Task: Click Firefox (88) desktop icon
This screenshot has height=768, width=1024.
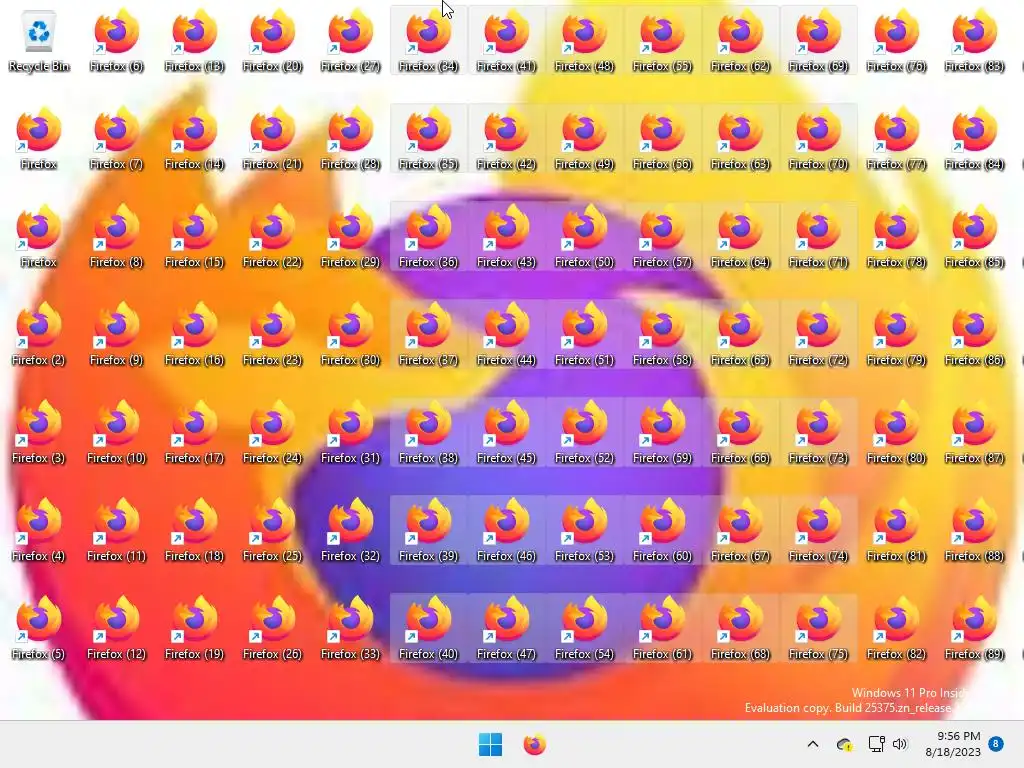Action: click(974, 530)
